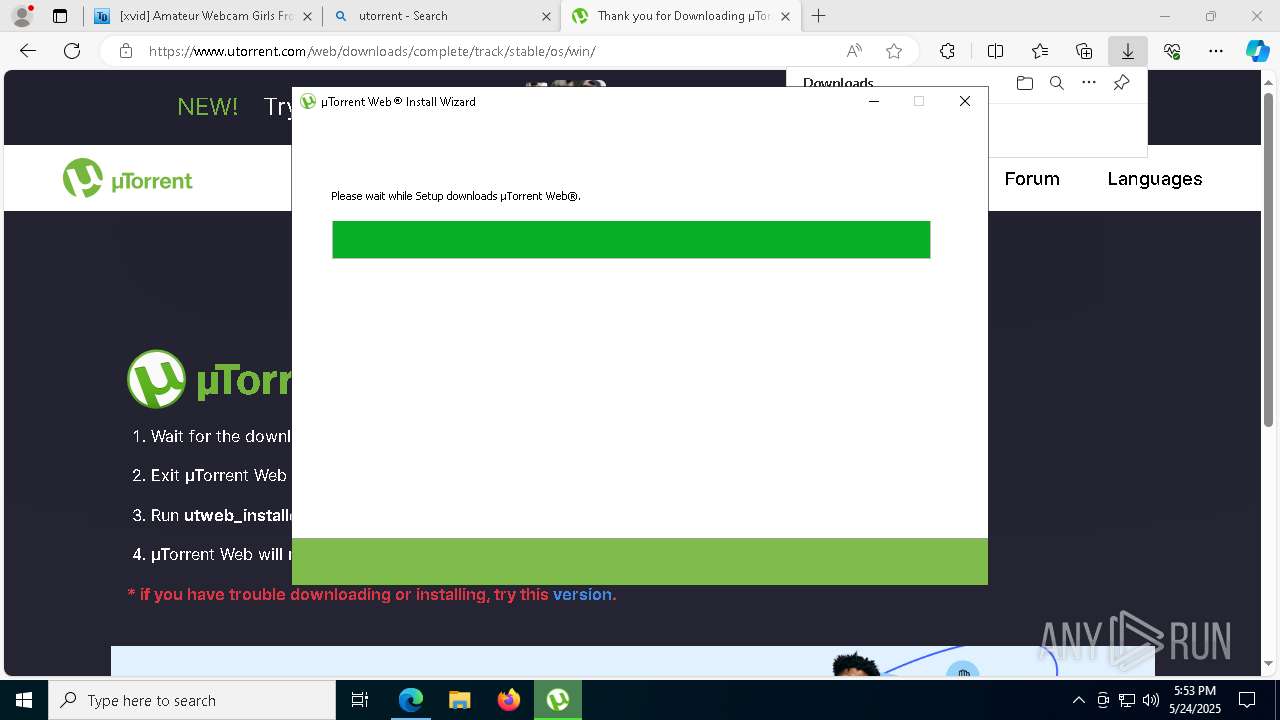Follow the 'version' link in red note
The image size is (1280, 720).
tap(582, 594)
